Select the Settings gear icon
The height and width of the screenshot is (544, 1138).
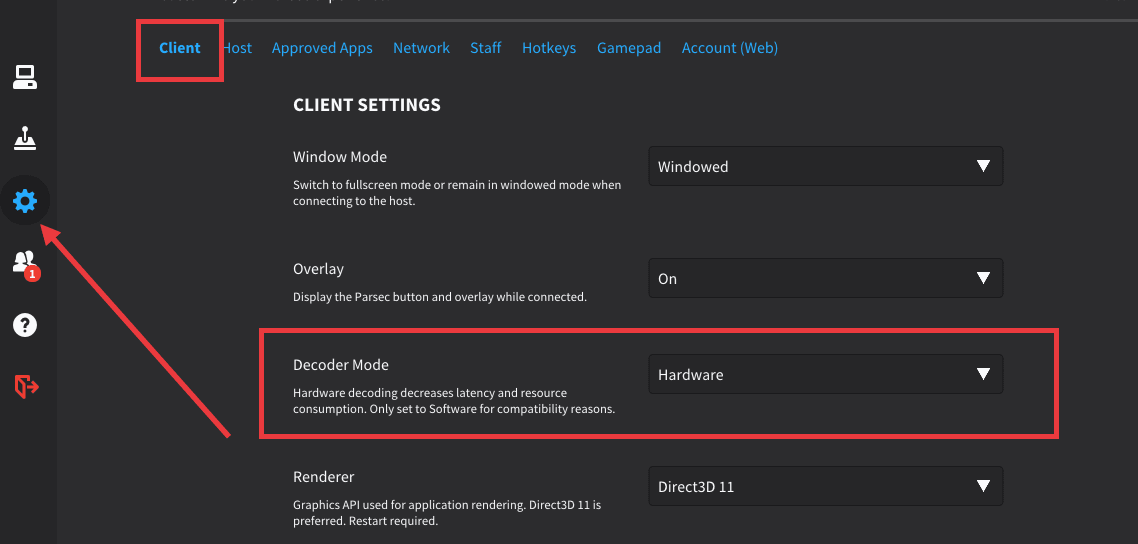(25, 202)
